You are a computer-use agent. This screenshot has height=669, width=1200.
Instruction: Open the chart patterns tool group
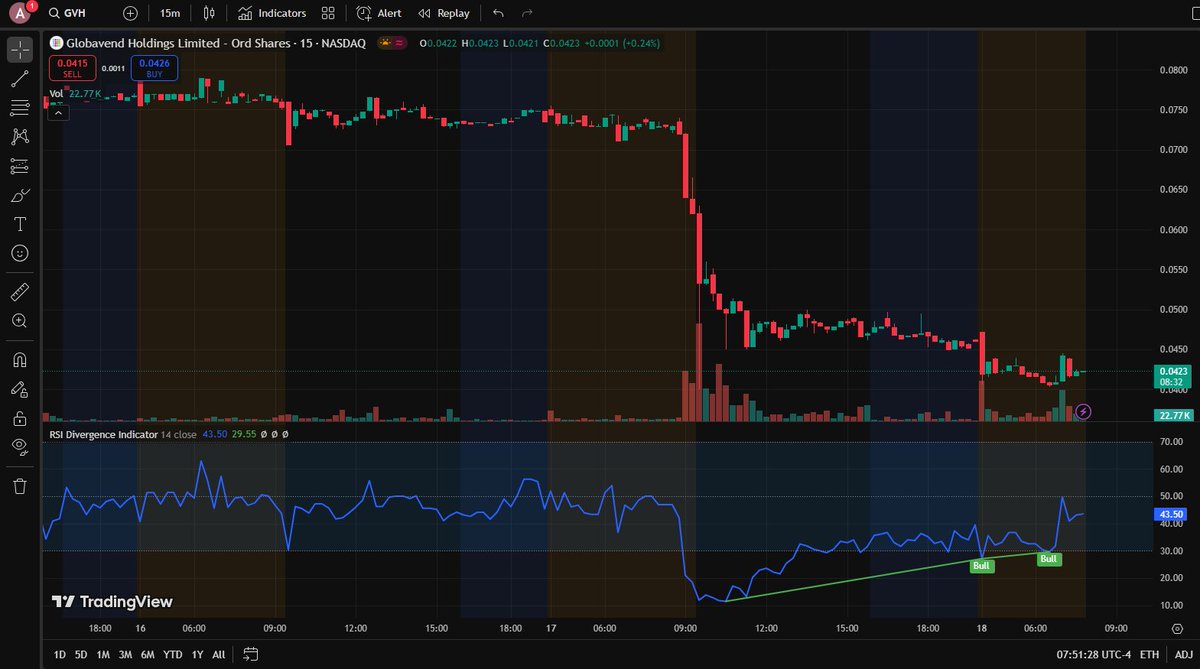20,136
